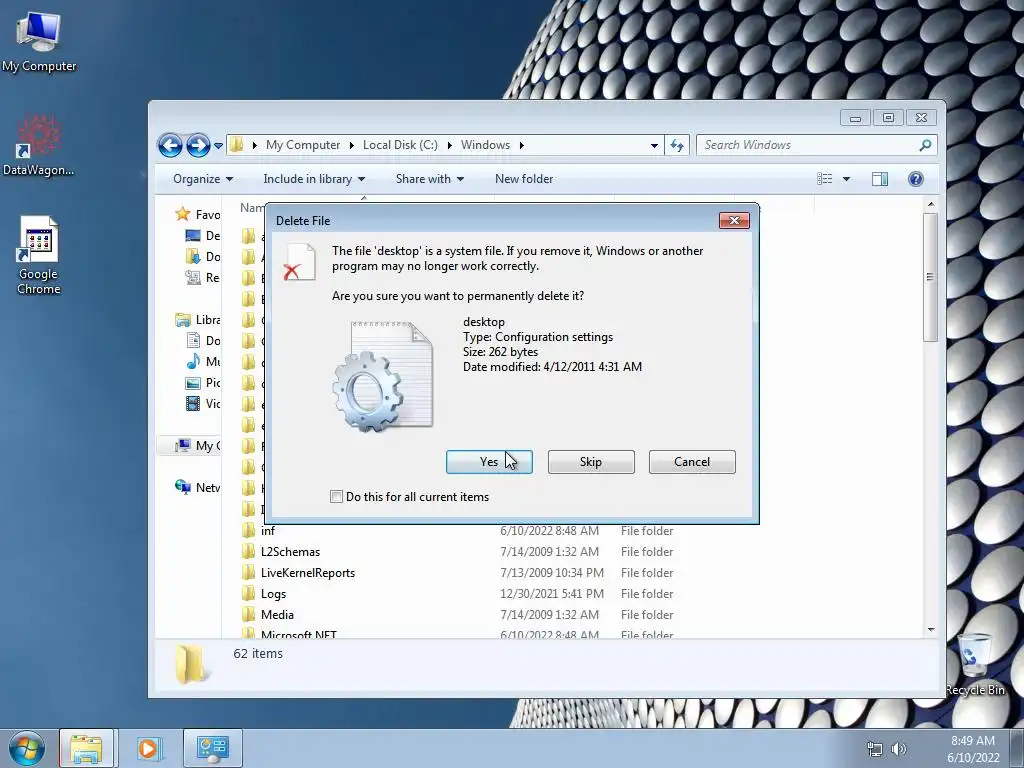Select the Media folder

(278, 615)
